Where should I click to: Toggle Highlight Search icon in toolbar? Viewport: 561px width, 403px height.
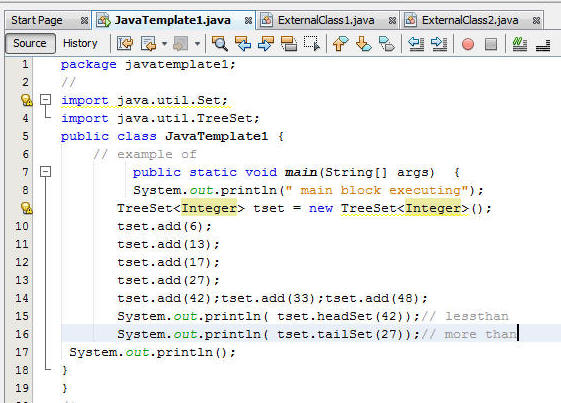pyautogui.click(x=289, y=44)
